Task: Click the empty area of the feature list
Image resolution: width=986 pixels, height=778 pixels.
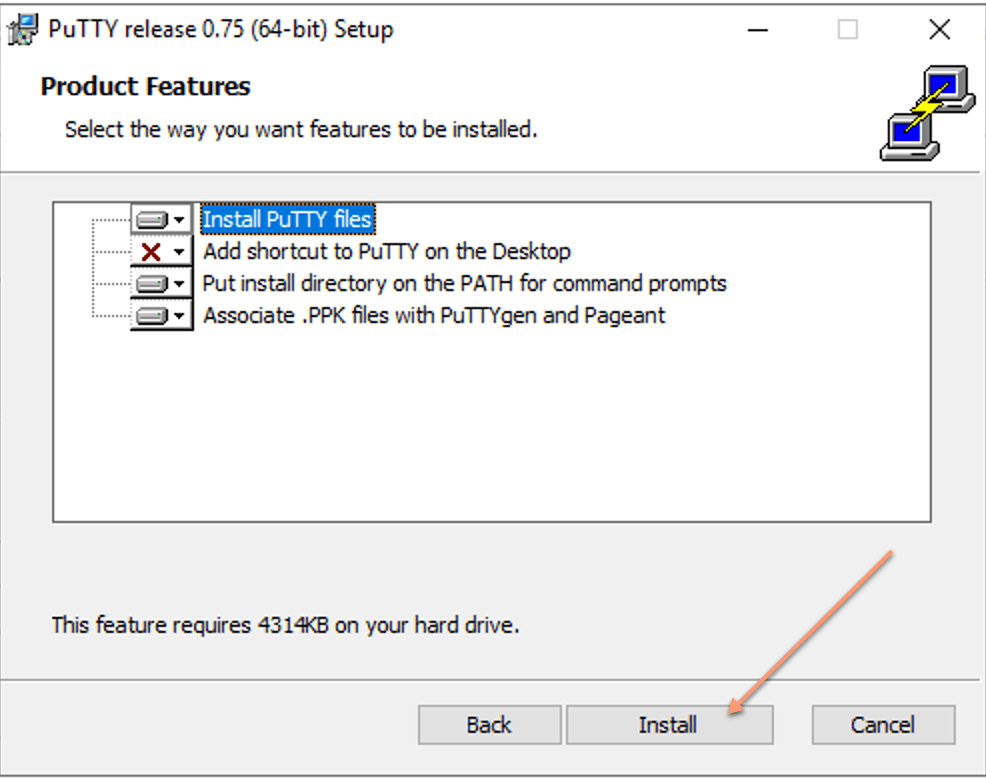Action: click(490, 430)
